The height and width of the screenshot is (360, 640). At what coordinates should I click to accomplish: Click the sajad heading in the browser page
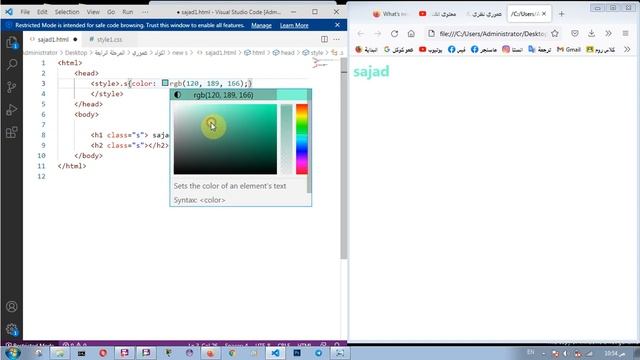(371, 71)
